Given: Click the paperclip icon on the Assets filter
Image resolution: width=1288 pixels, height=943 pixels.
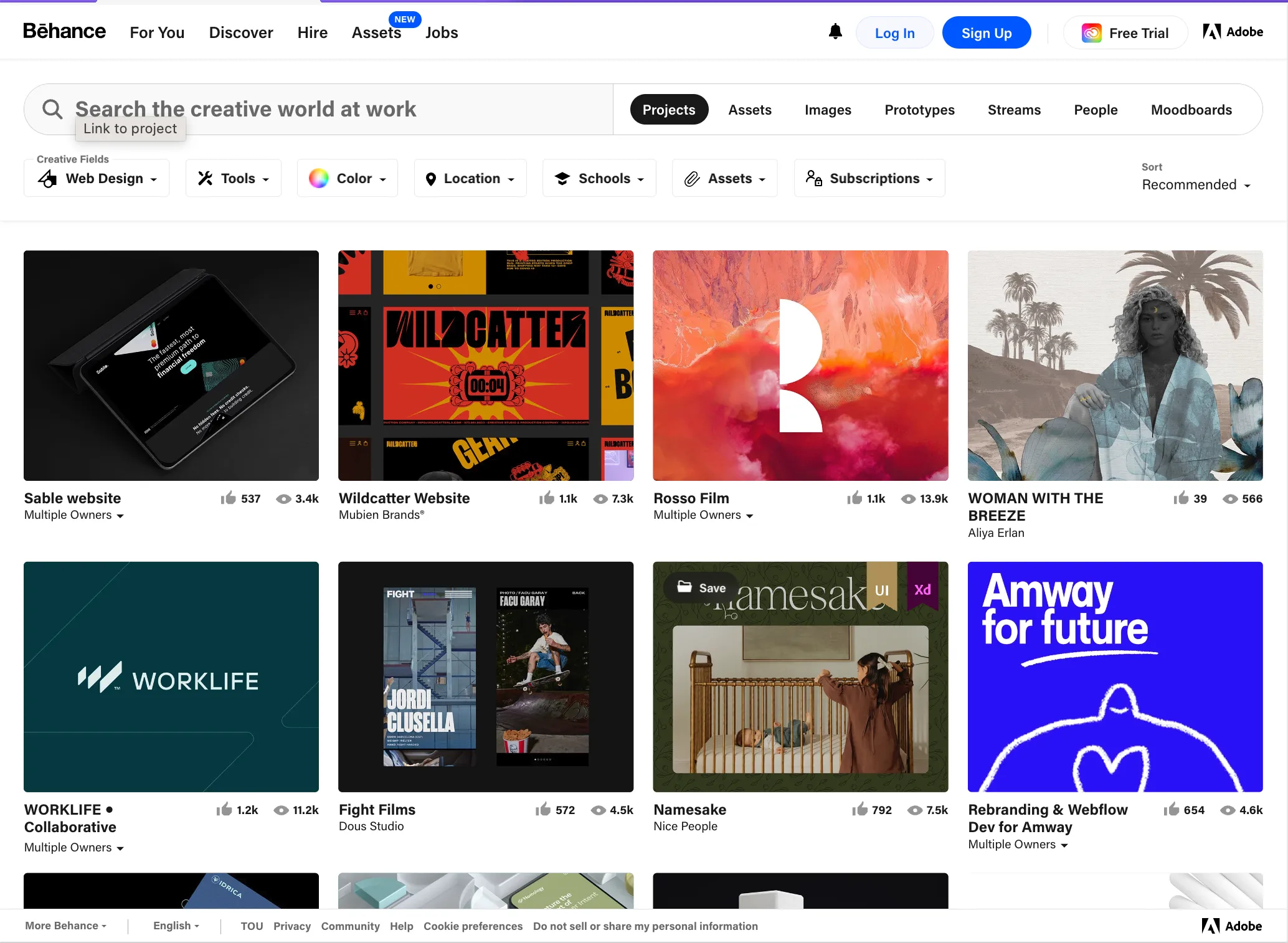Looking at the screenshot, I should [691, 178].
